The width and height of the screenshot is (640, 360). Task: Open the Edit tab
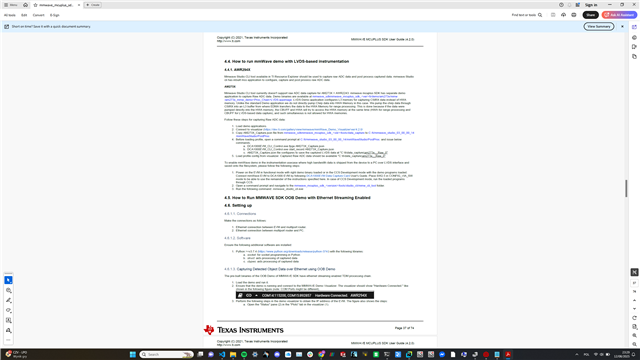coord(24,15)
